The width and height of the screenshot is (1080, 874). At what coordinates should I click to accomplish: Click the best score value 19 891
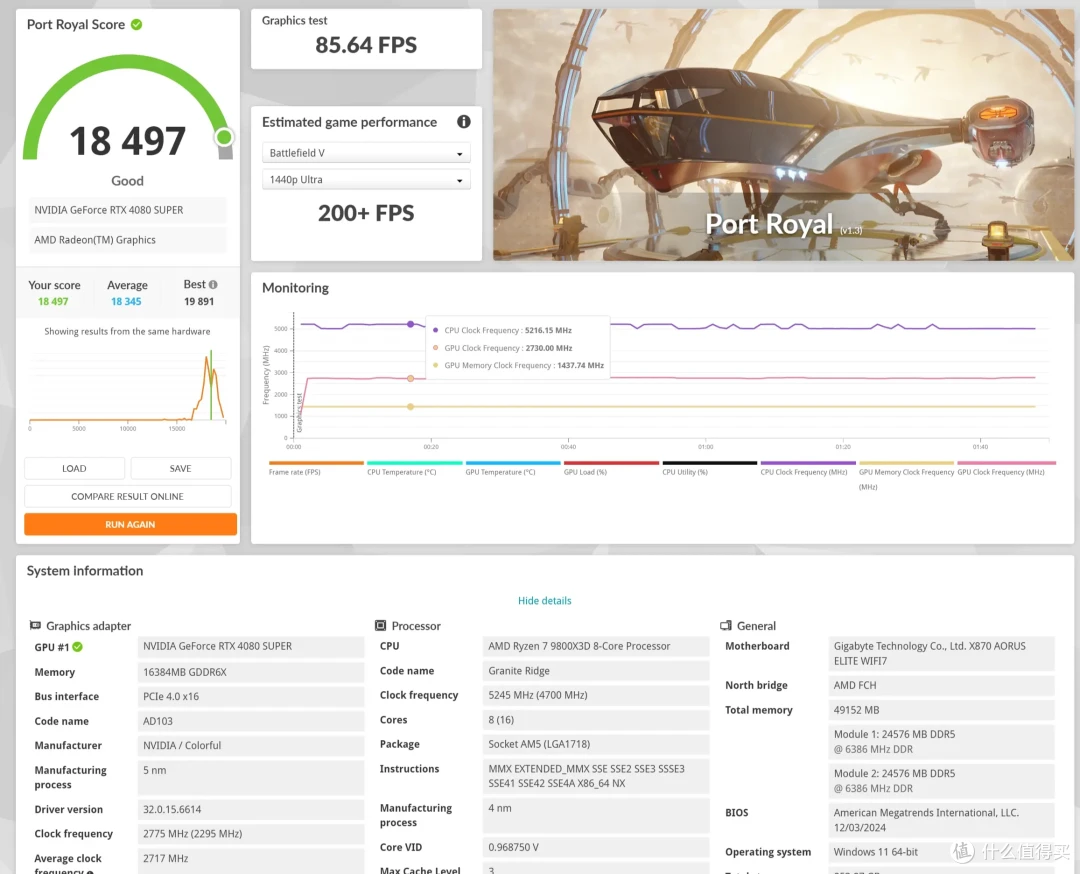click(199, 302)
